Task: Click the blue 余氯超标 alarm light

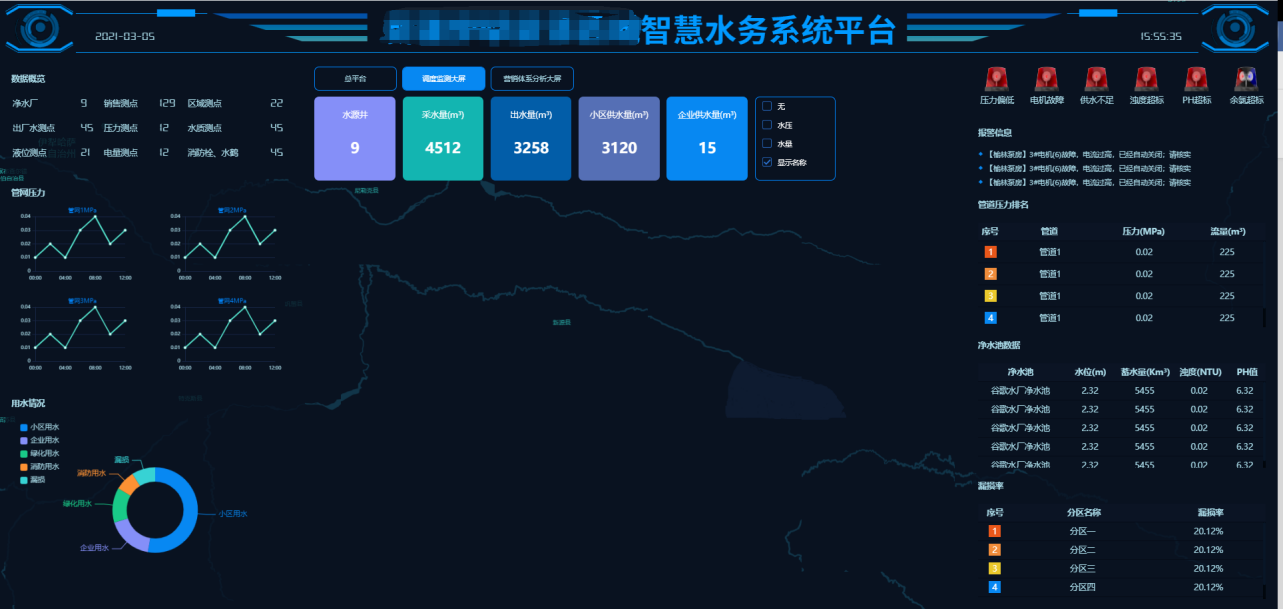Action: pyautogui.click(x=1246, y=80)
